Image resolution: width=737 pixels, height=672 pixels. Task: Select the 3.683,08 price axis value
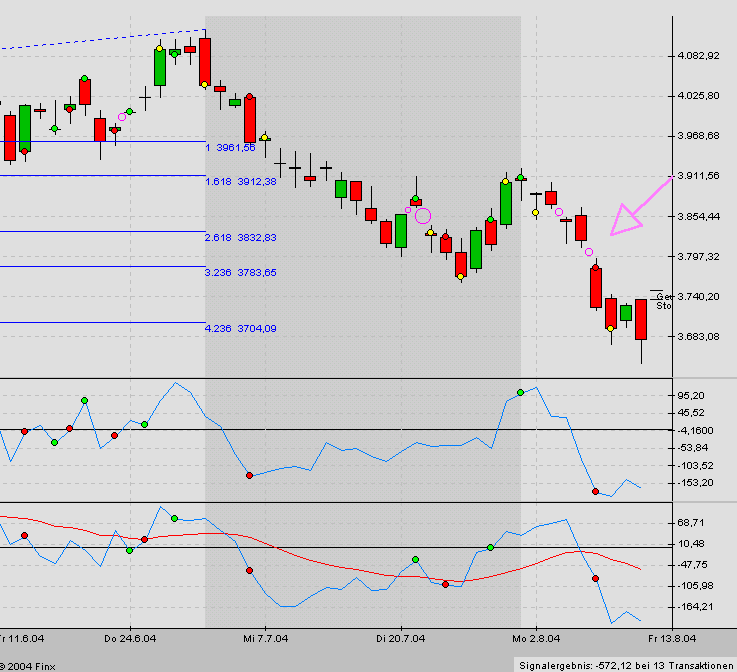coord(699,337)
